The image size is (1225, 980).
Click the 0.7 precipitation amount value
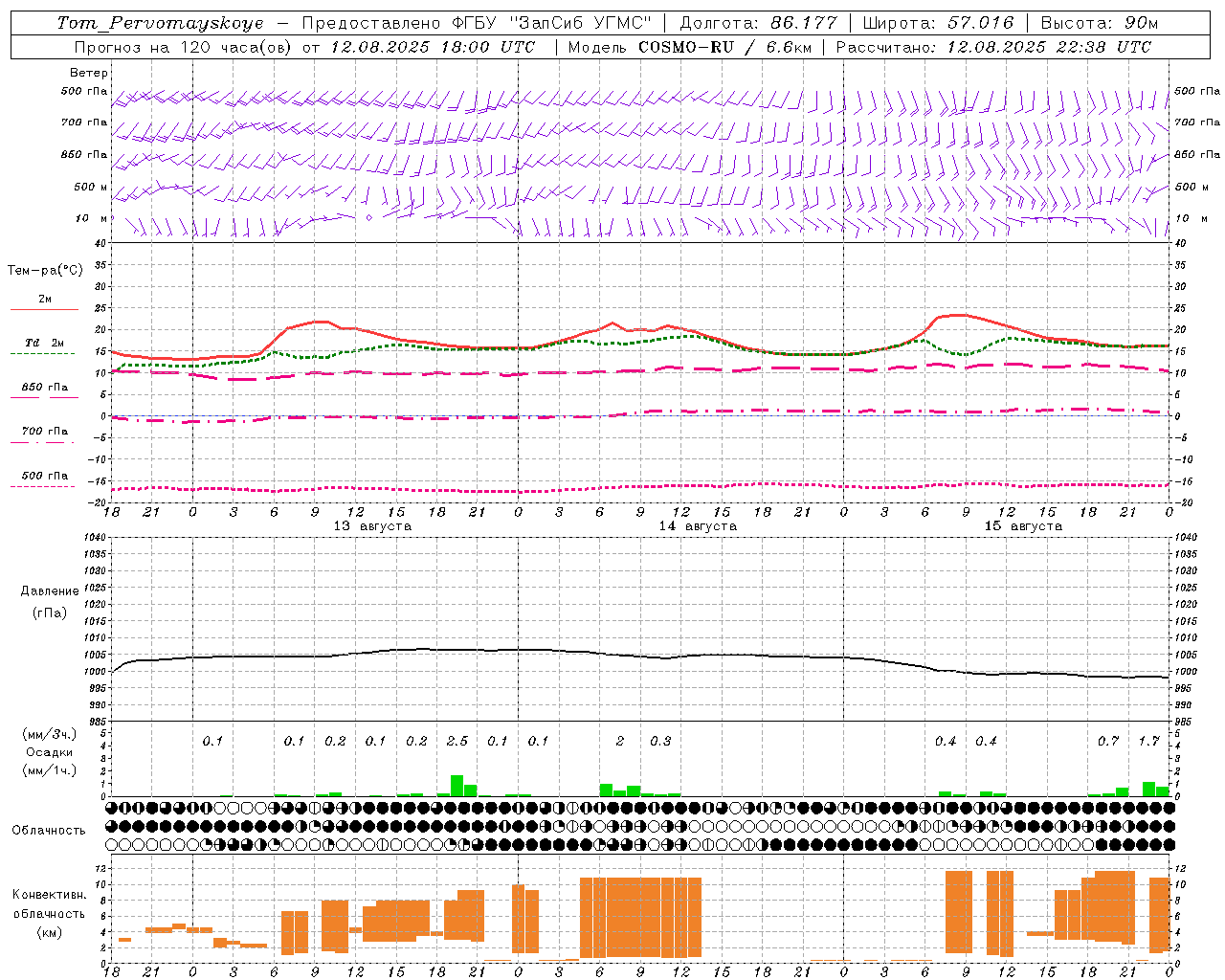click(x=1108, y=742)
